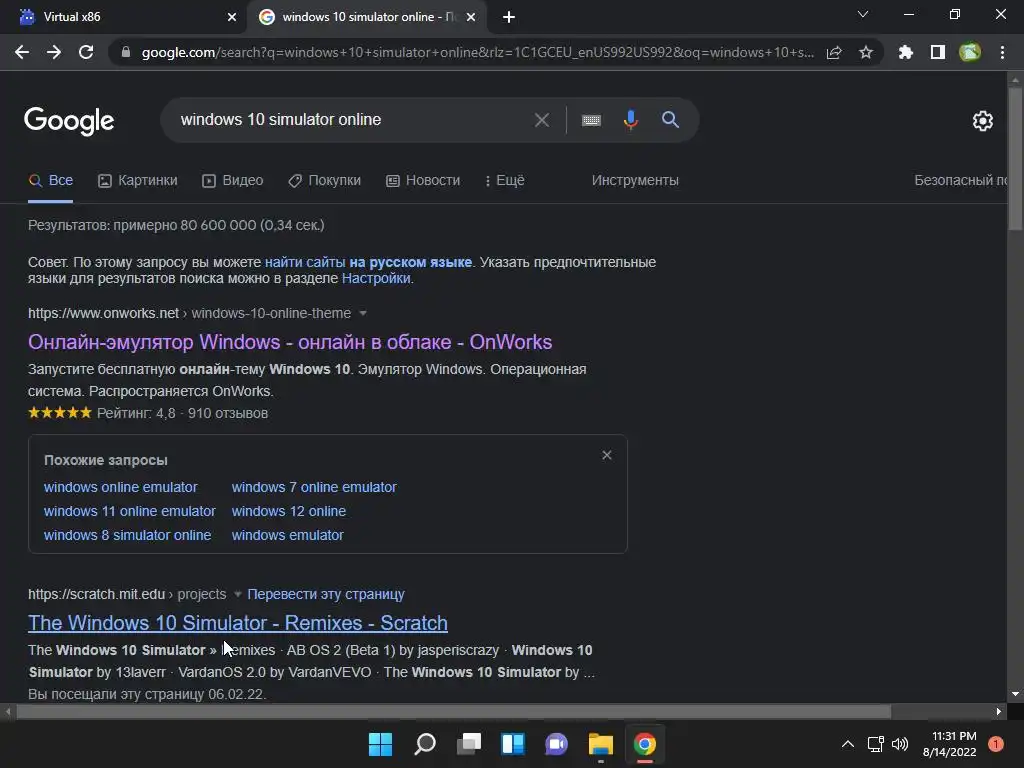
Task: Show hidden tray icons chevron
Action: click(x=848, y=744)
